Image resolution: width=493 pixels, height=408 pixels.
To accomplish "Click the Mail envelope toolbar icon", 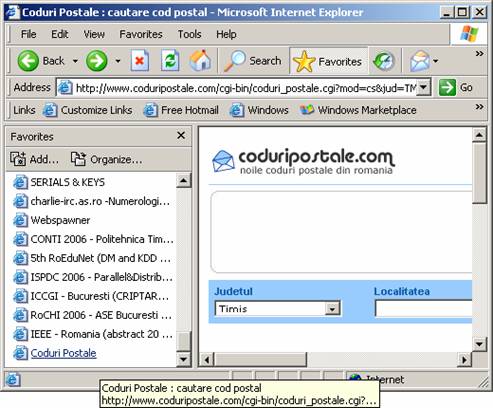I will coord(420,61).
